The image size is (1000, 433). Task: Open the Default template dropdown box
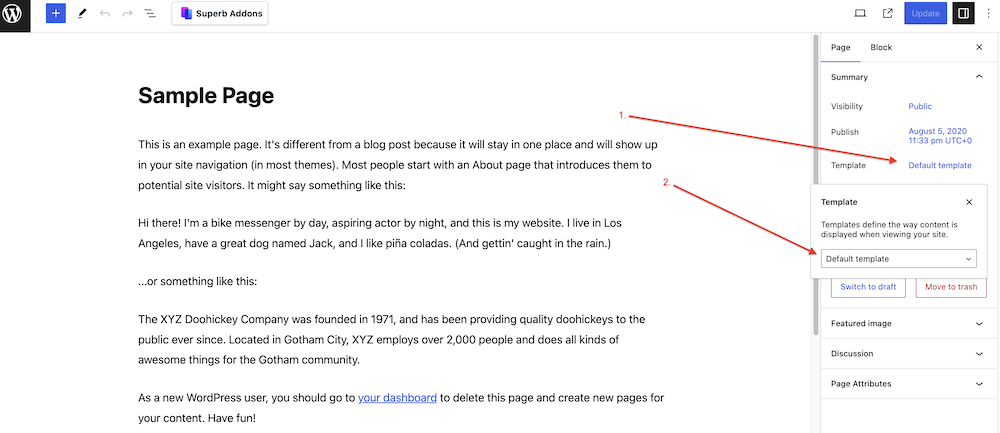(x=899, y=258)
